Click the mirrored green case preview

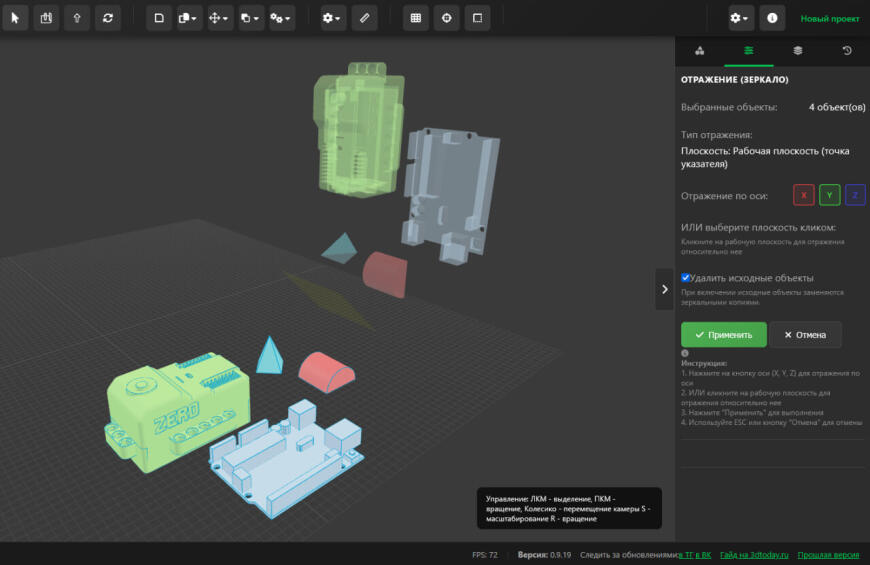click(358, 131)
